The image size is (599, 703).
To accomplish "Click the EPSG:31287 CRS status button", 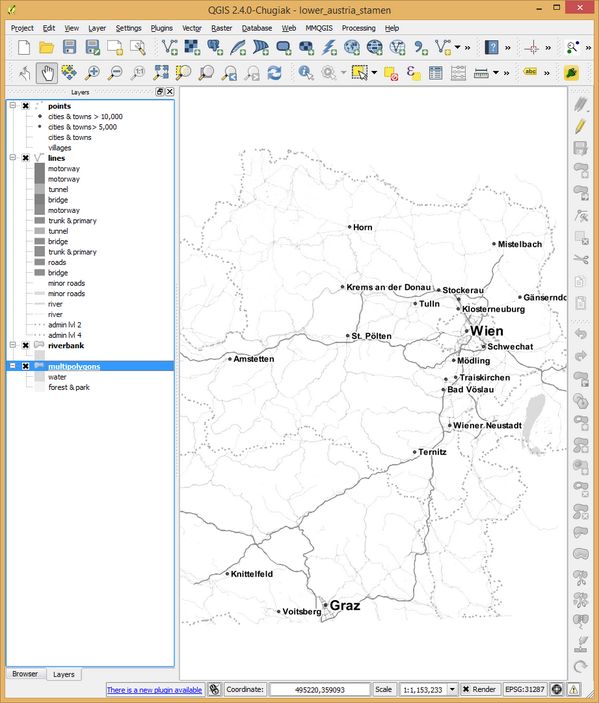I will tap(525, 689).
